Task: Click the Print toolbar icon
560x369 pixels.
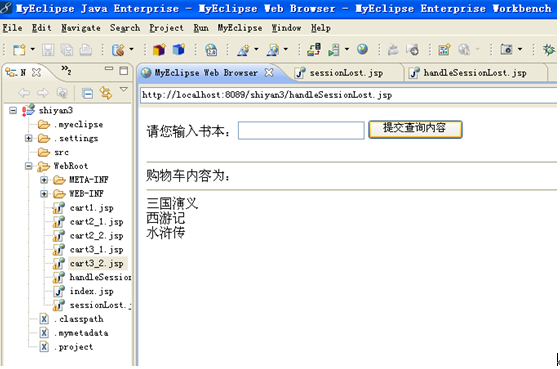Action: point(86,50)
